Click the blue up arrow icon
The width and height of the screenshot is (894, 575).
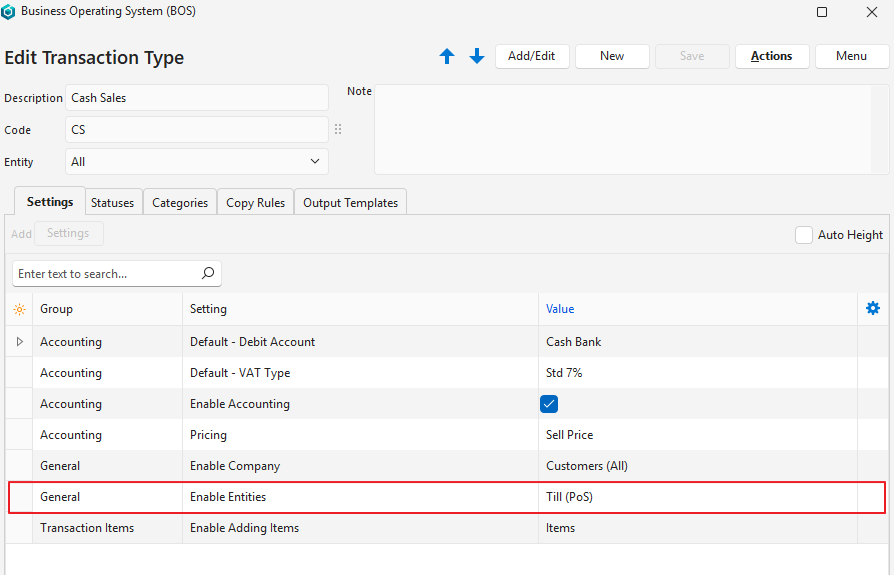tap(447, 57)
